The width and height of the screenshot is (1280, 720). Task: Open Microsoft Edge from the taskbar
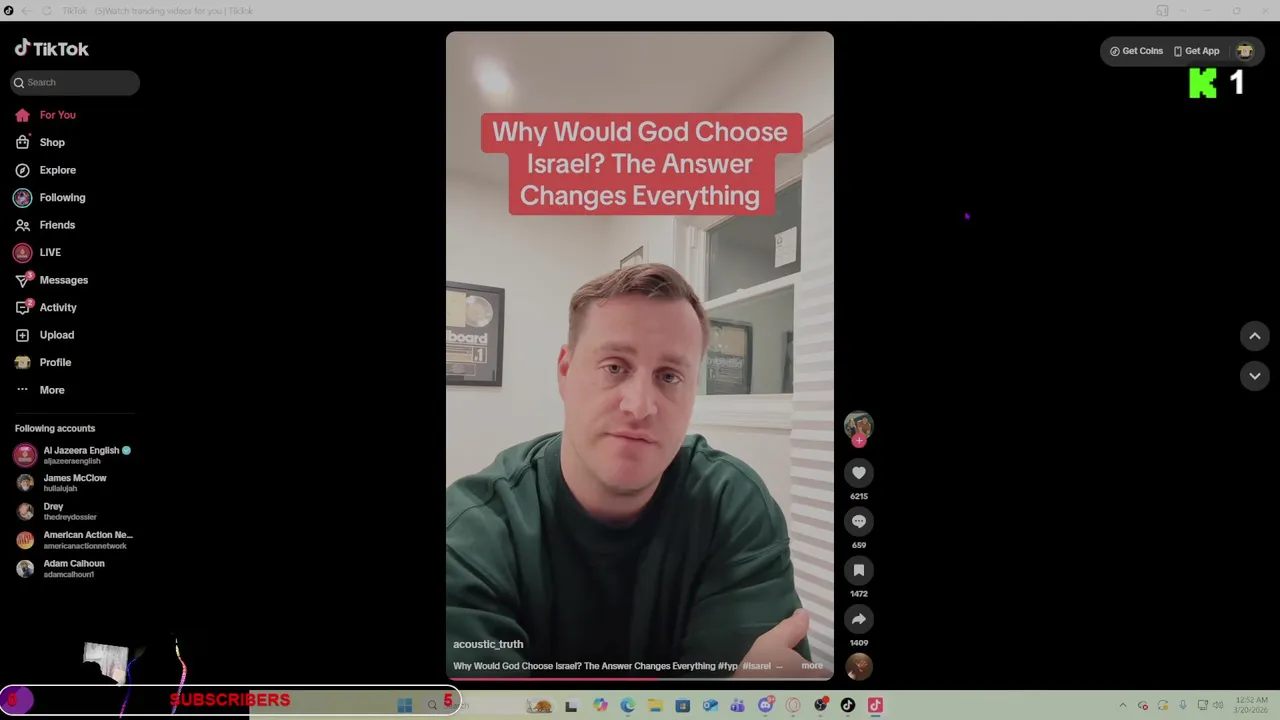tap(627, 705)
